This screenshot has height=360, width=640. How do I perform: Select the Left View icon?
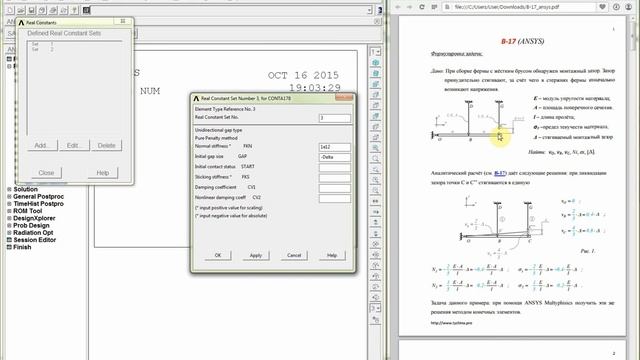(376, 126)
